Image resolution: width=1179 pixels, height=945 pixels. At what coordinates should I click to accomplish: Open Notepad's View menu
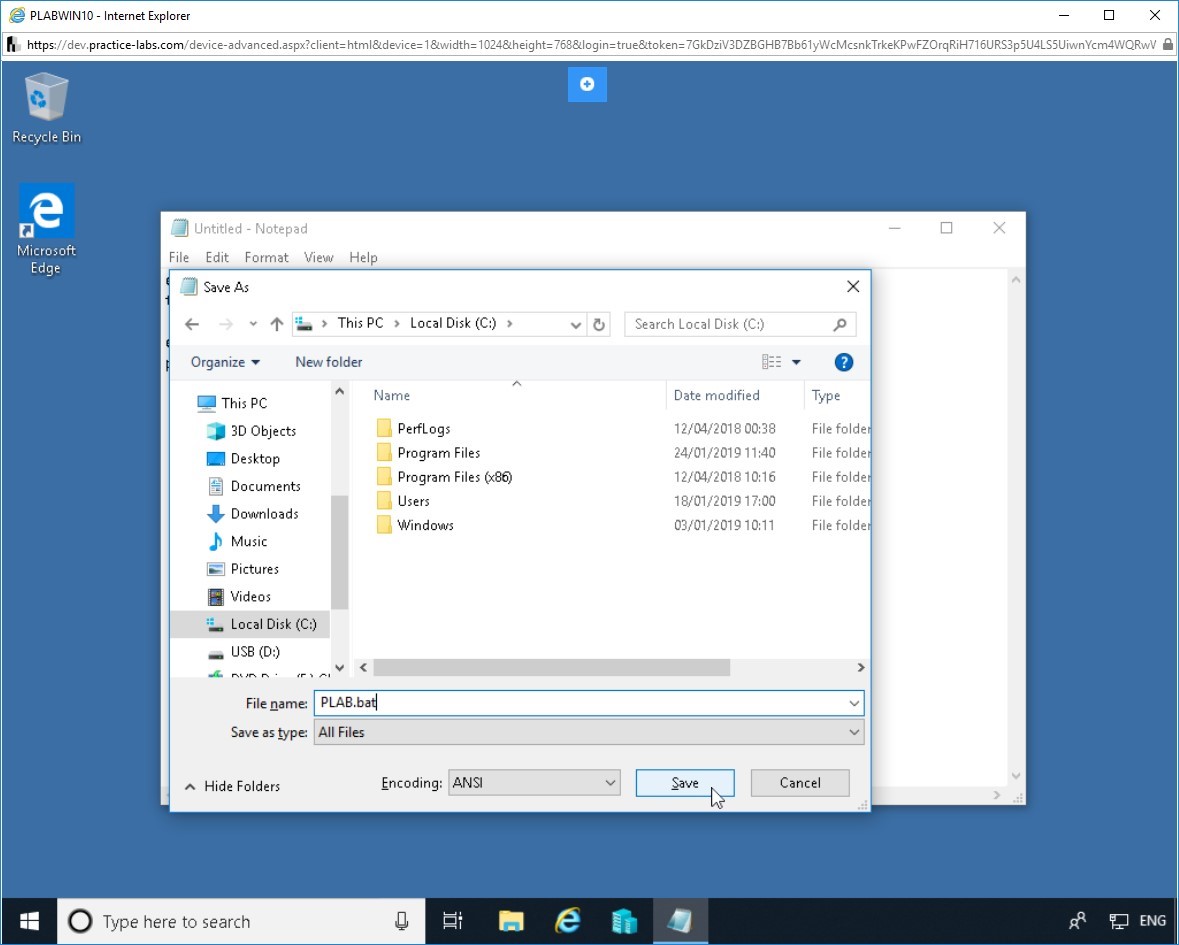[318, 257]
